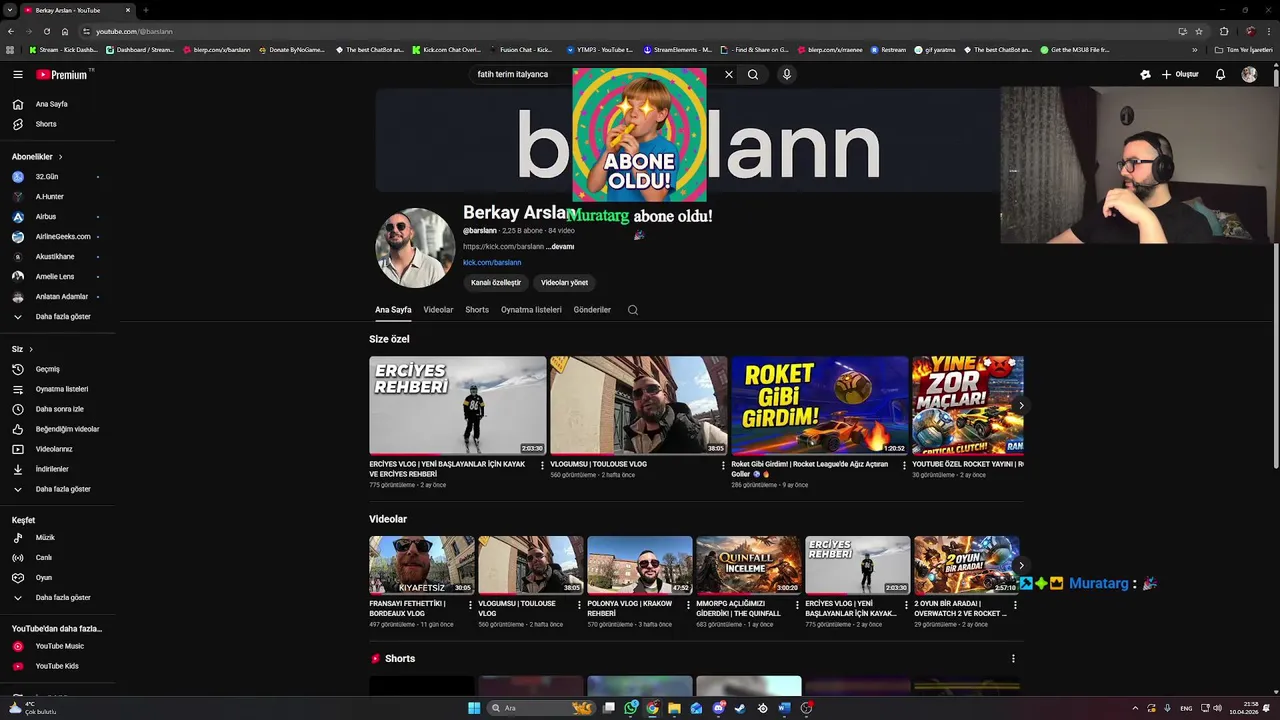This screenshot has width=1280, height=720.
Task: Switch to the Gönderiler tab
Action: (x=592, y=310)
